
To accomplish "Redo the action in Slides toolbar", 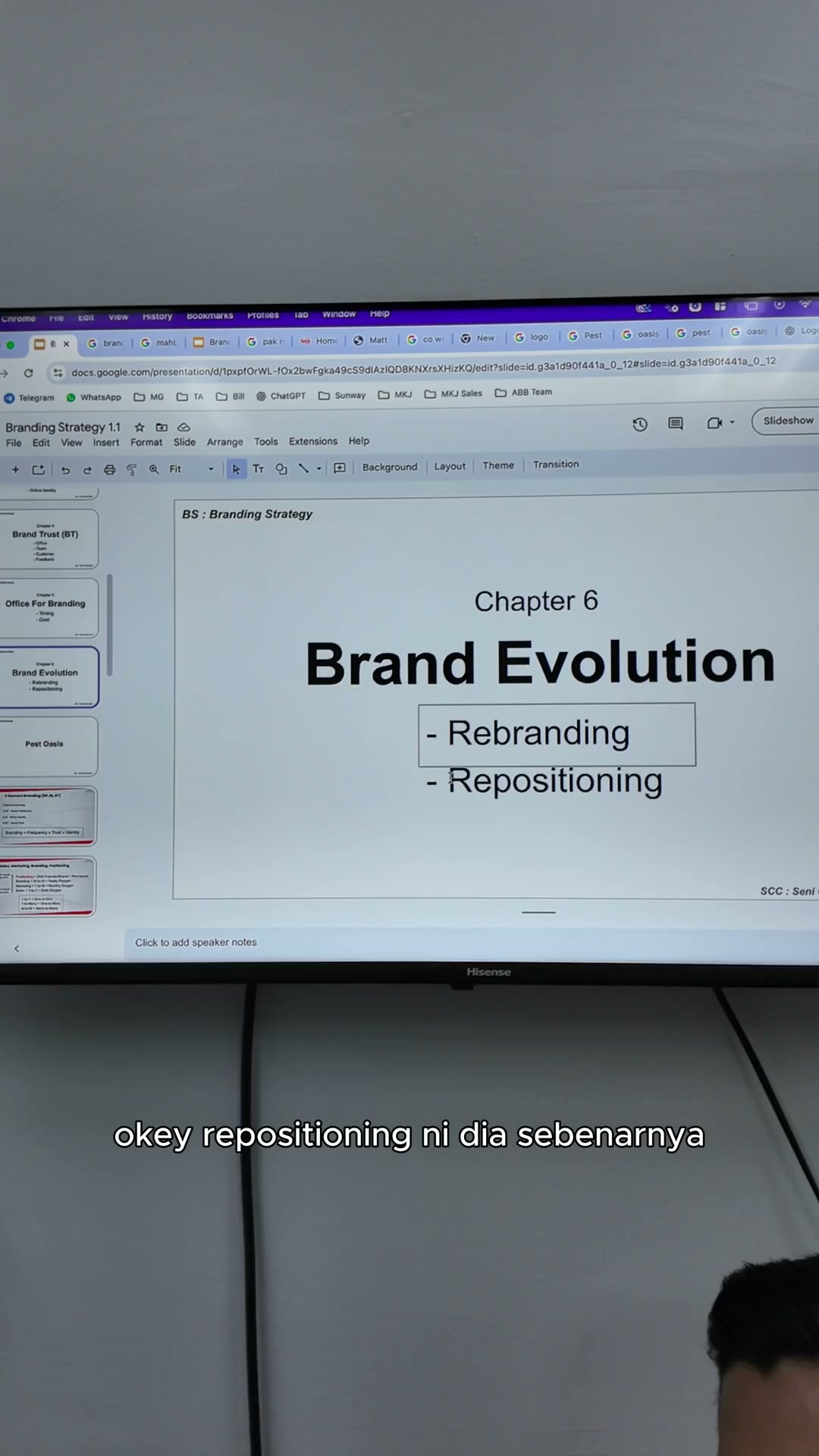I will [87, 470].
